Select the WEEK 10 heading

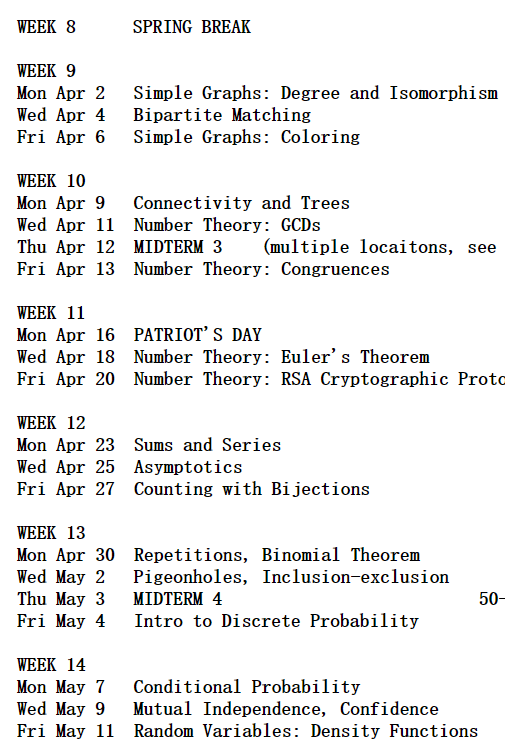tap(51, 181)
